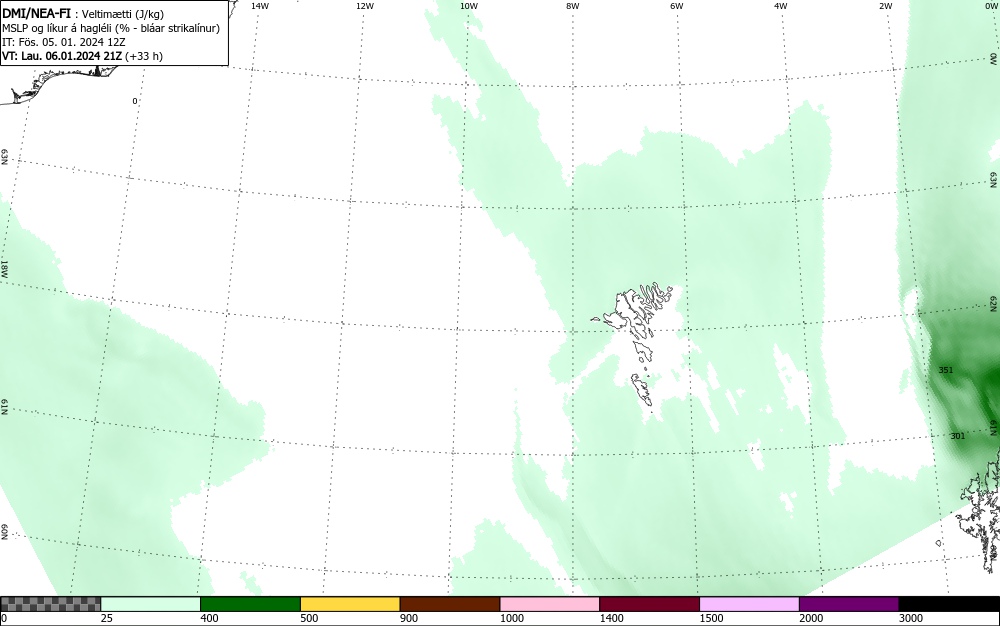The width and height of the screenshot is (1000, 626).
Task: Click the 2W longitude label
Action: click(x=885, y=6)
